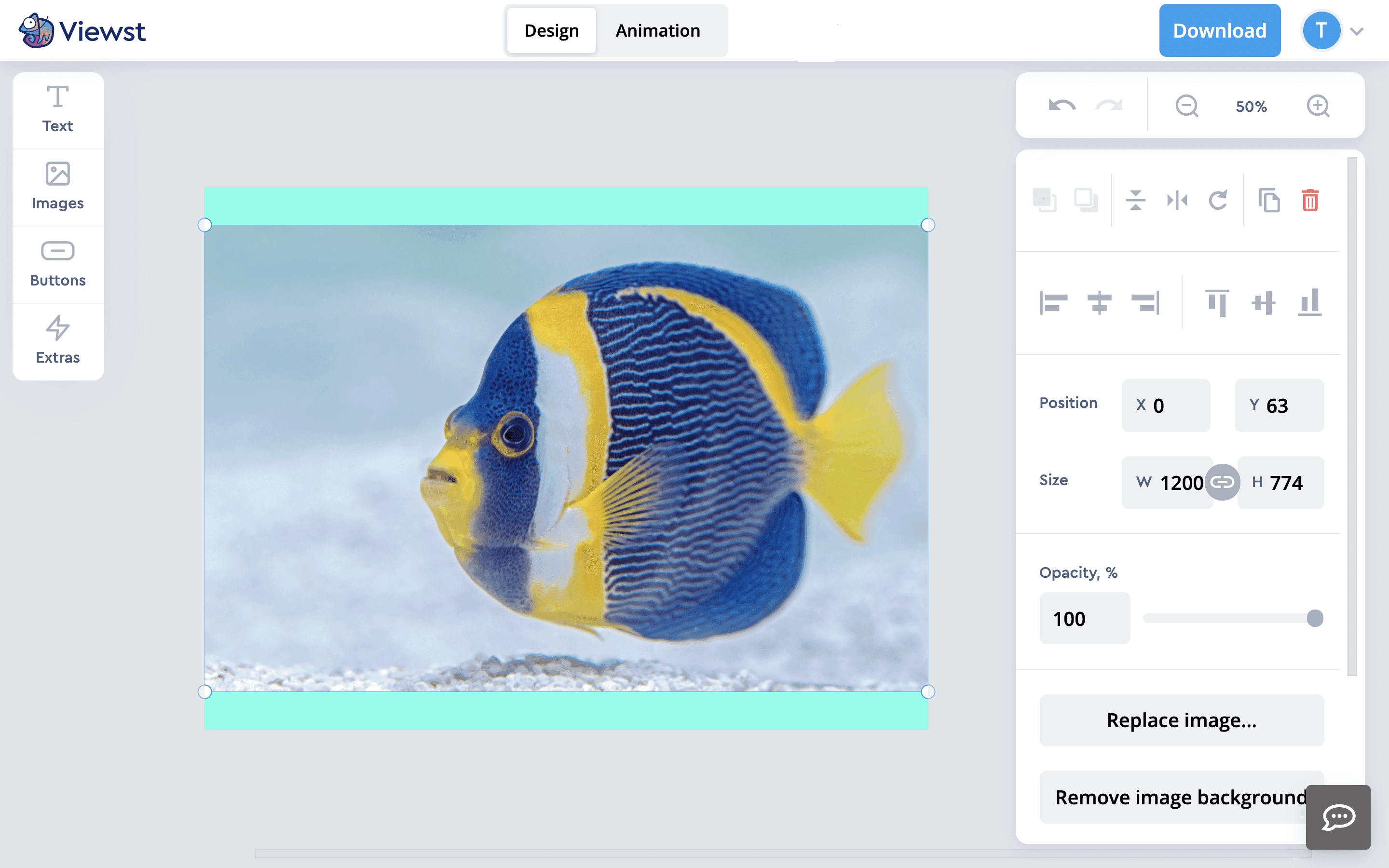1389x868 pixels.
Task: Zoom in with magnifier plus icon
Action: [1318, 106]
